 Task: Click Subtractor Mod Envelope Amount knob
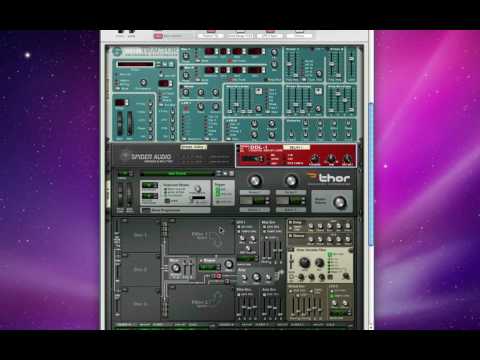(258, 109)
